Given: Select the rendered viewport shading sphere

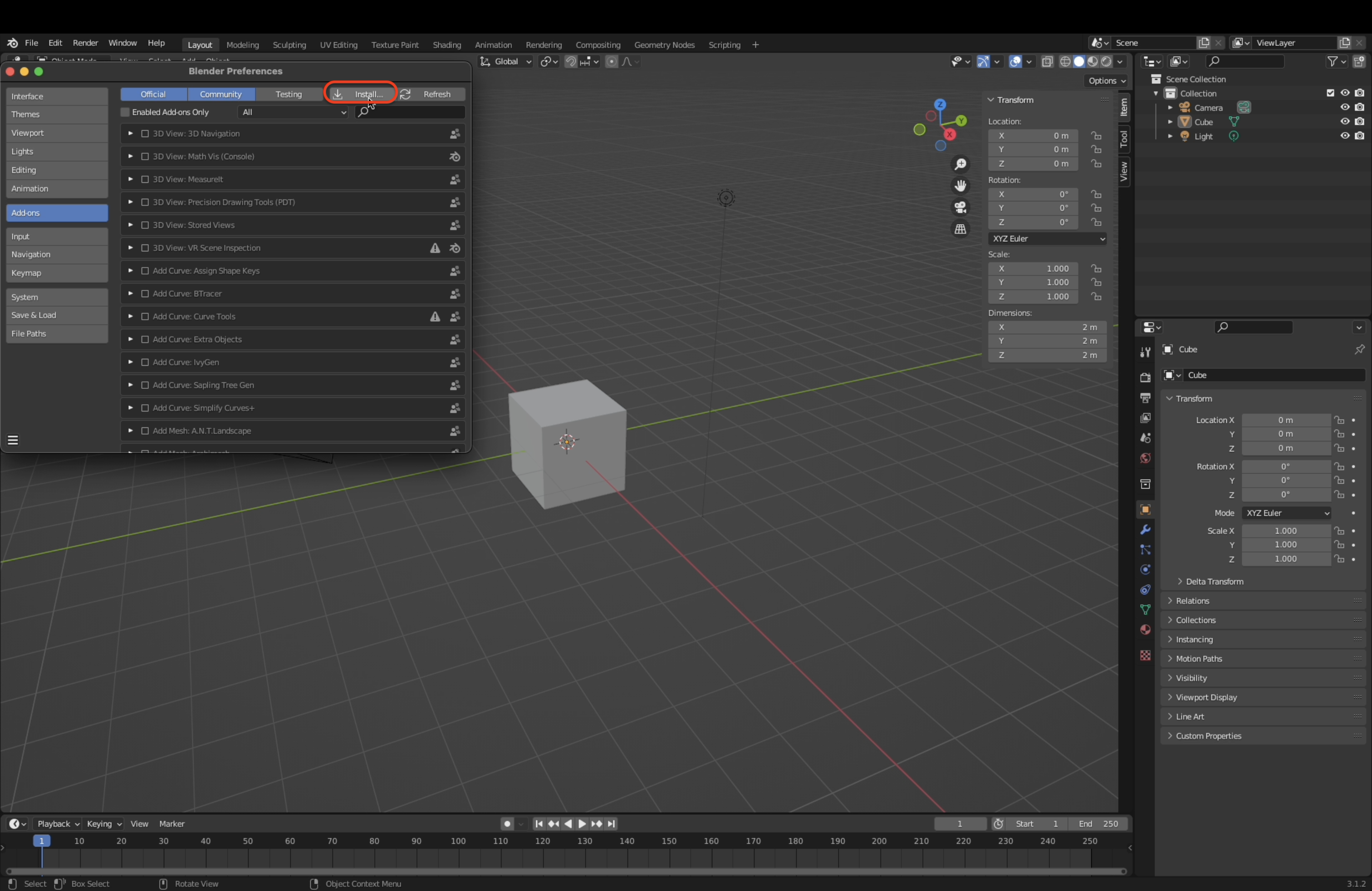Looking at the screenshot, I should 1107,61.
